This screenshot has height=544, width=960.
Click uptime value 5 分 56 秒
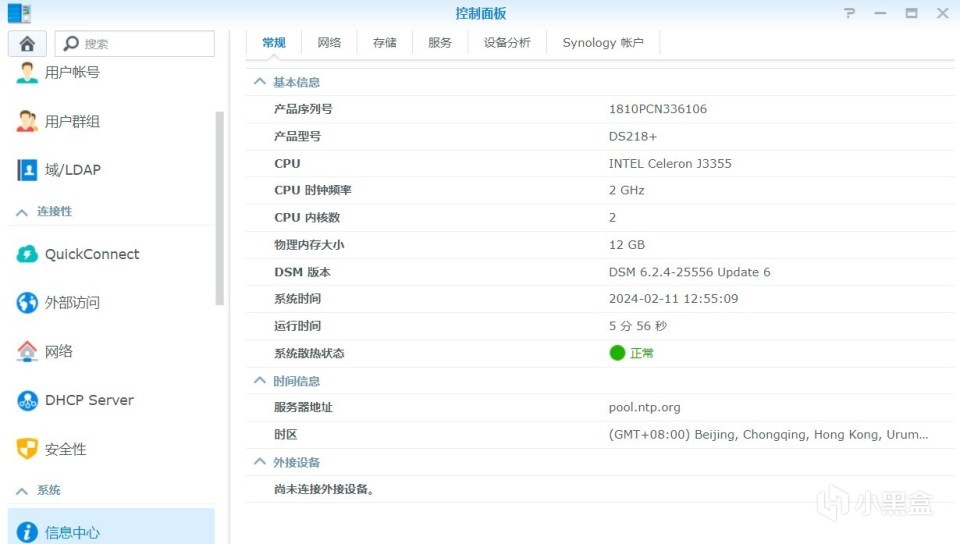click(x=637, y=326)
